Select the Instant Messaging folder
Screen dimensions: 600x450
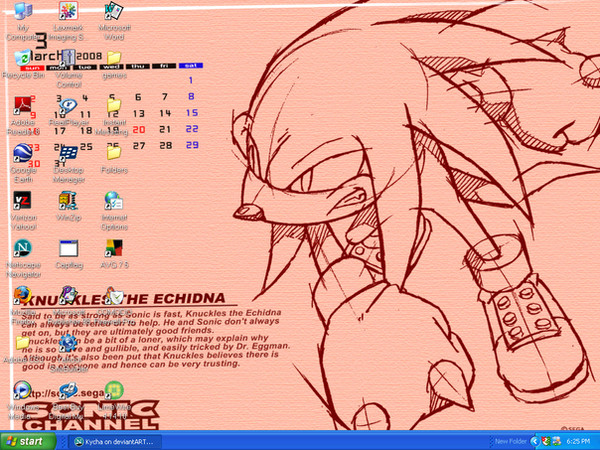click(114, 106)
